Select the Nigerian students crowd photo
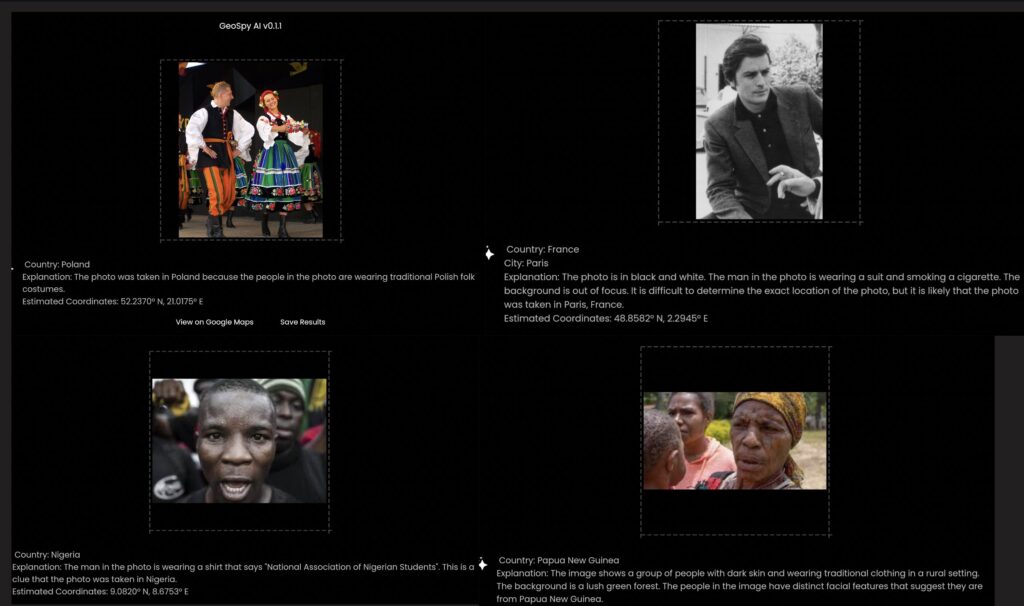The image size is (1024, 606). [x=239, y=440]
